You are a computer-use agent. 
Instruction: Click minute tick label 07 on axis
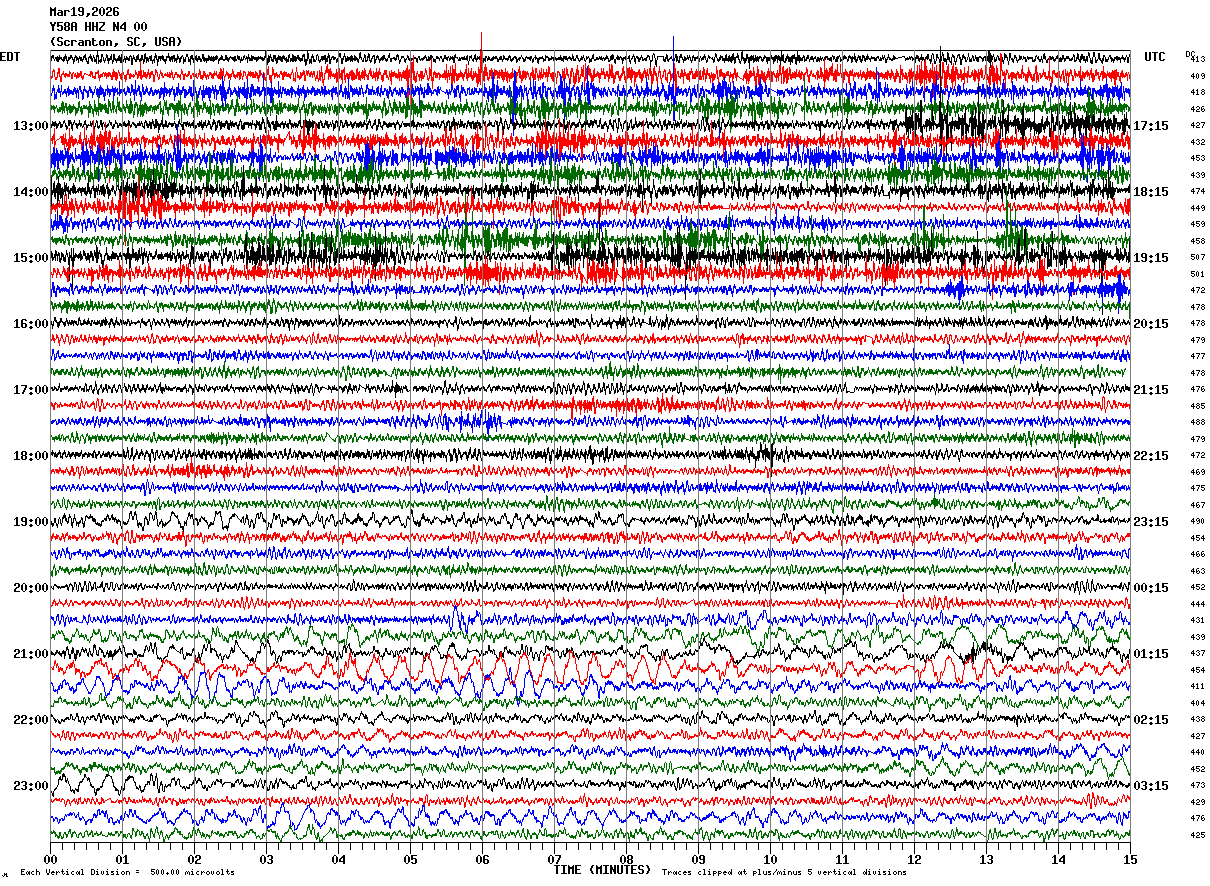pyautogui.click(x=554, y=859)
